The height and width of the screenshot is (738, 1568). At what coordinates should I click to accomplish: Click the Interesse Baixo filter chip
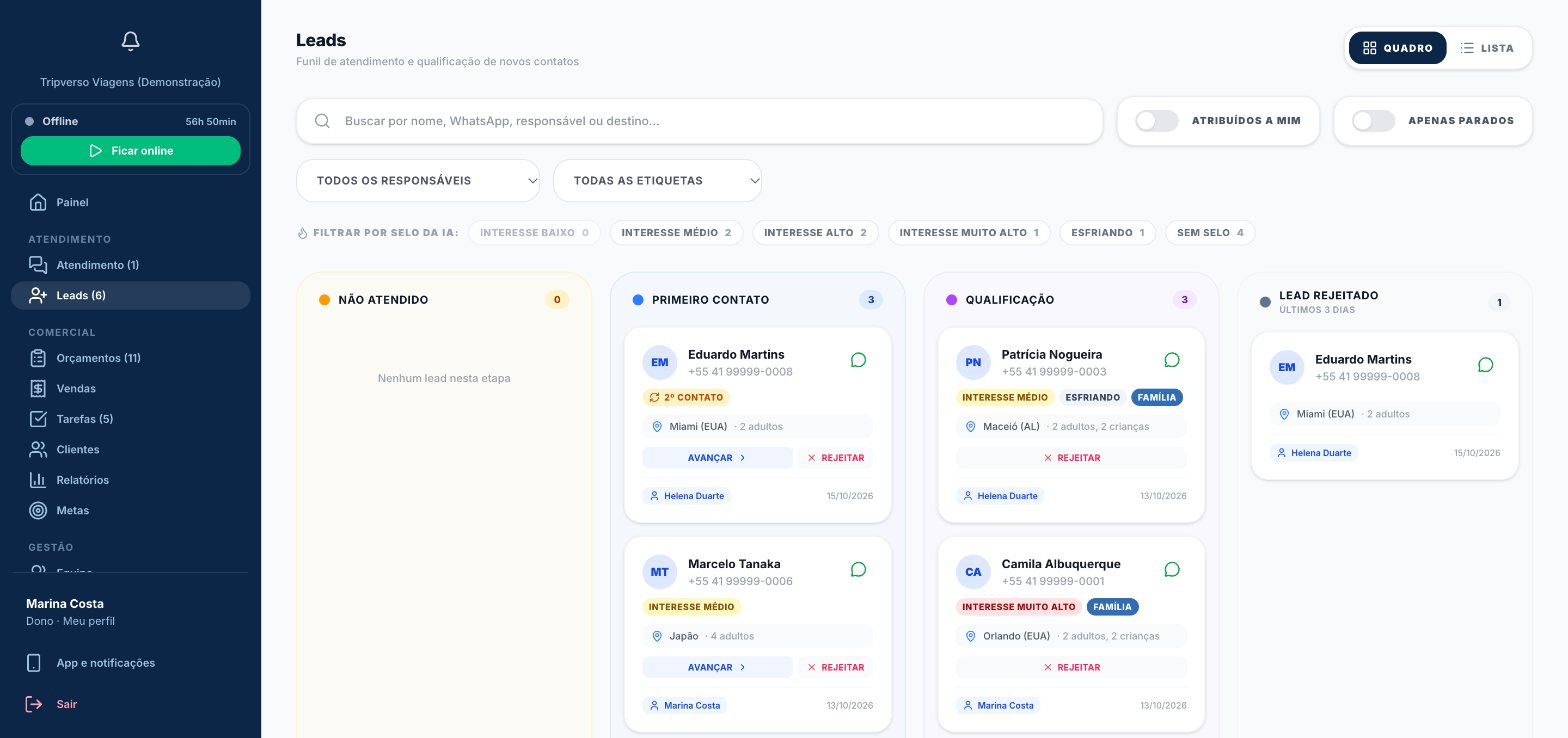[534, 233]
